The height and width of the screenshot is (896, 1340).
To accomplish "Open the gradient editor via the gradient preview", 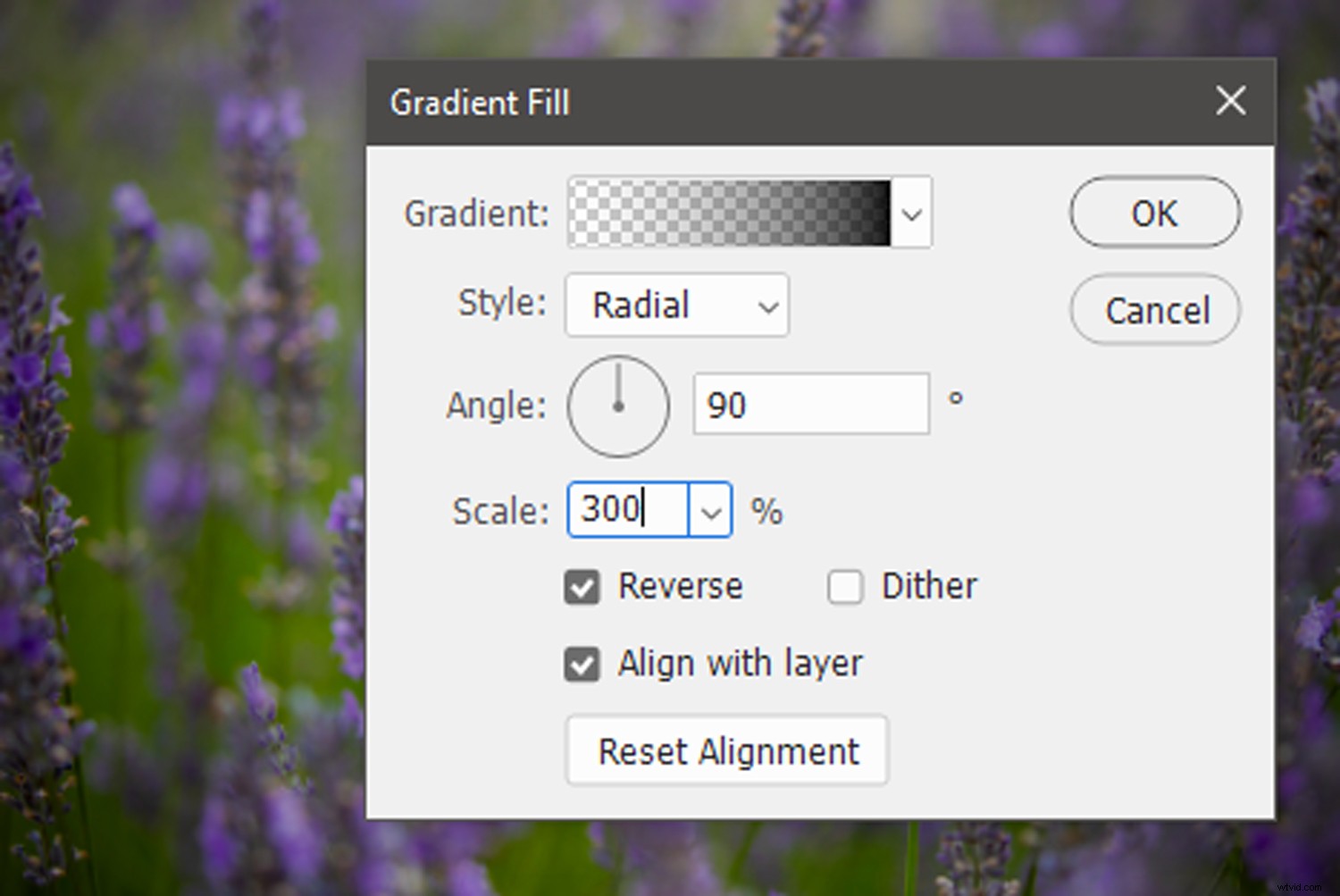I will 728,213.
